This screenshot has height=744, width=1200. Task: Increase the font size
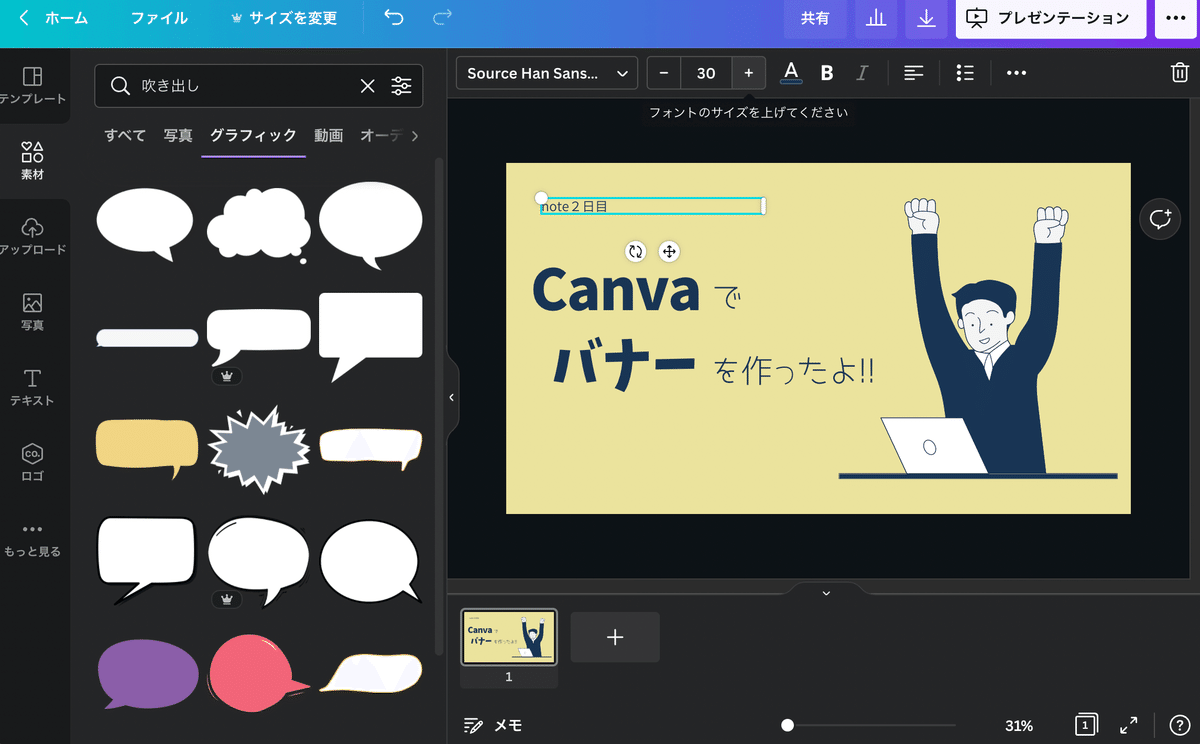(x=748, y=73)
